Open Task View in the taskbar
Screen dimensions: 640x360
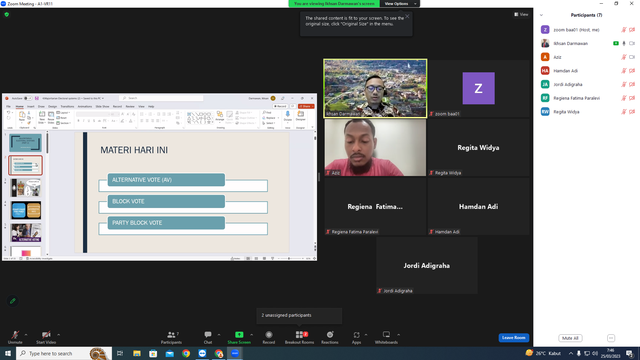click(x=120, y=353)
